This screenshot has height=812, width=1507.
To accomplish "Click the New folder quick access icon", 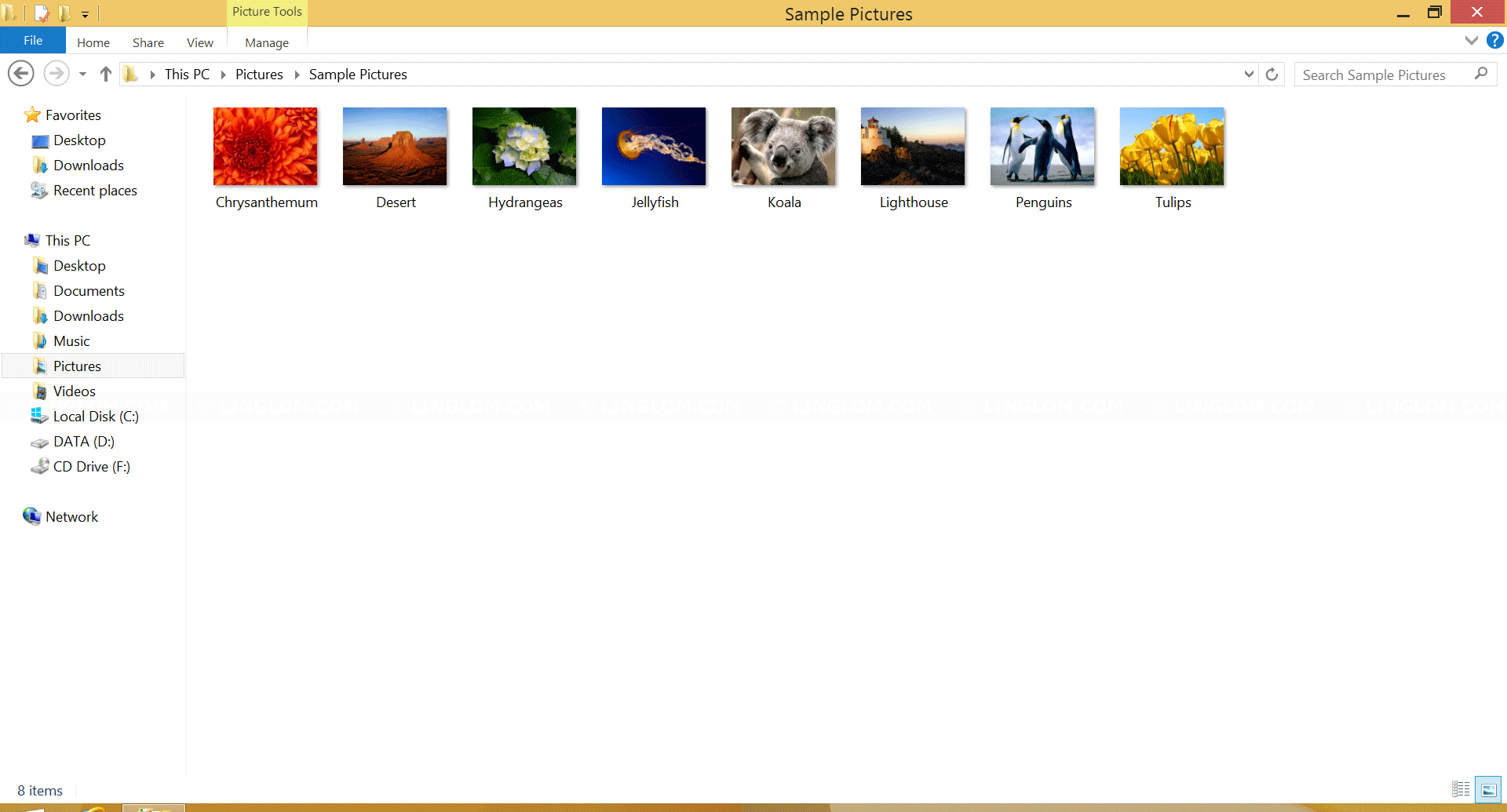I will 64,13.
